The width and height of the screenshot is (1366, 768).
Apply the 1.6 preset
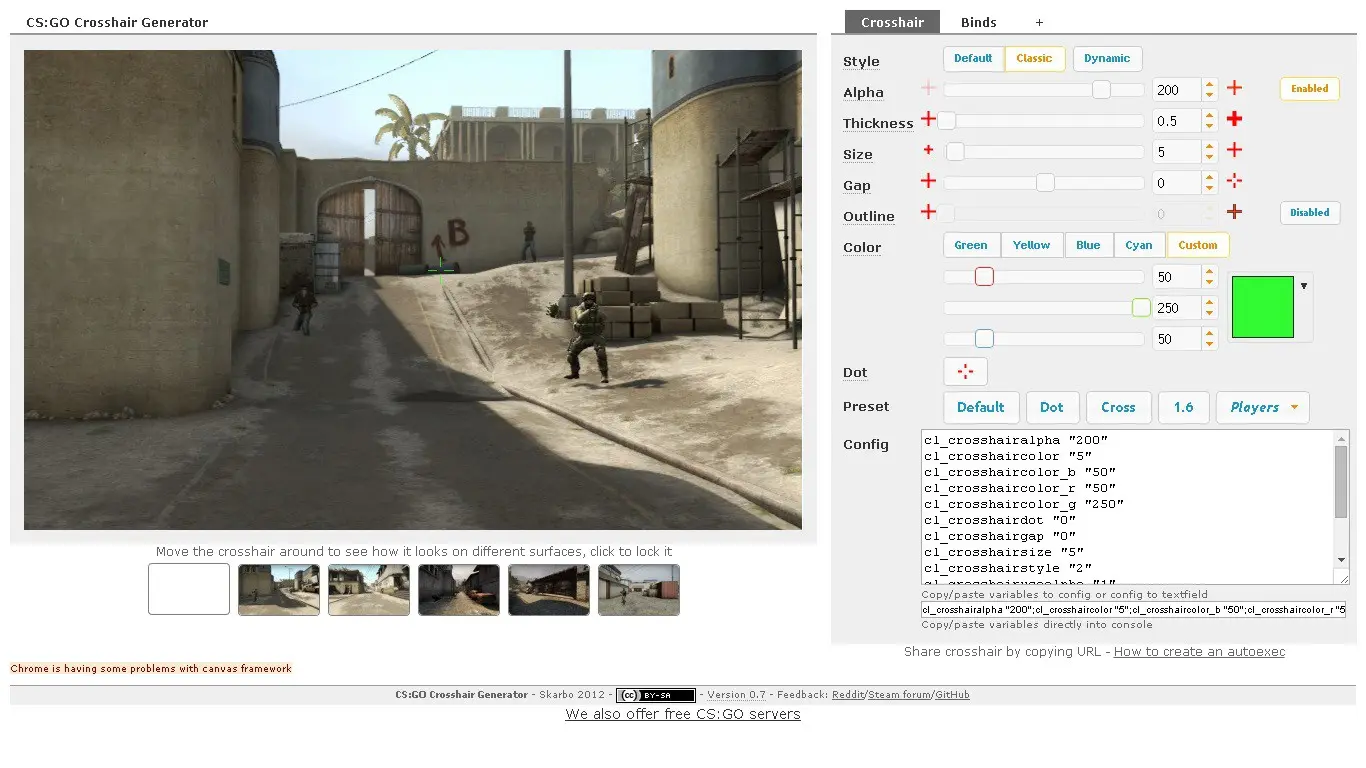click(x=1183, y=407)
